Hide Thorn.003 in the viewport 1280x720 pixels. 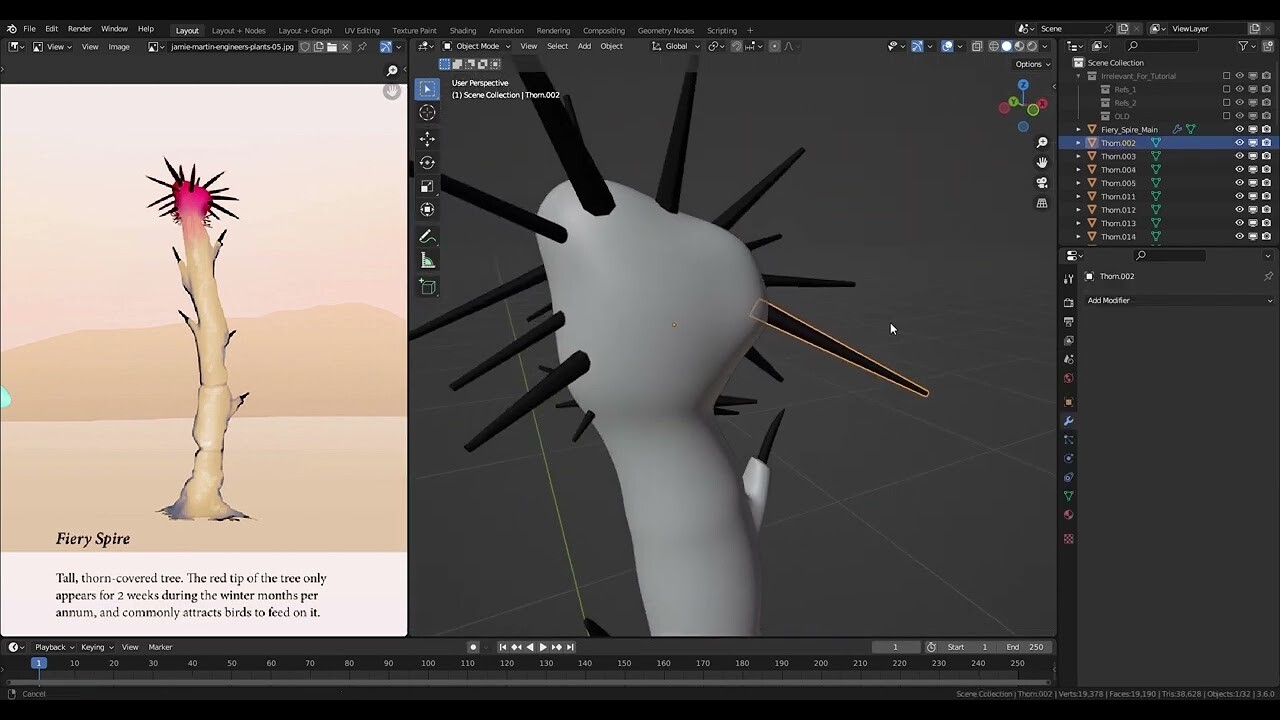tap(1239, 156)
